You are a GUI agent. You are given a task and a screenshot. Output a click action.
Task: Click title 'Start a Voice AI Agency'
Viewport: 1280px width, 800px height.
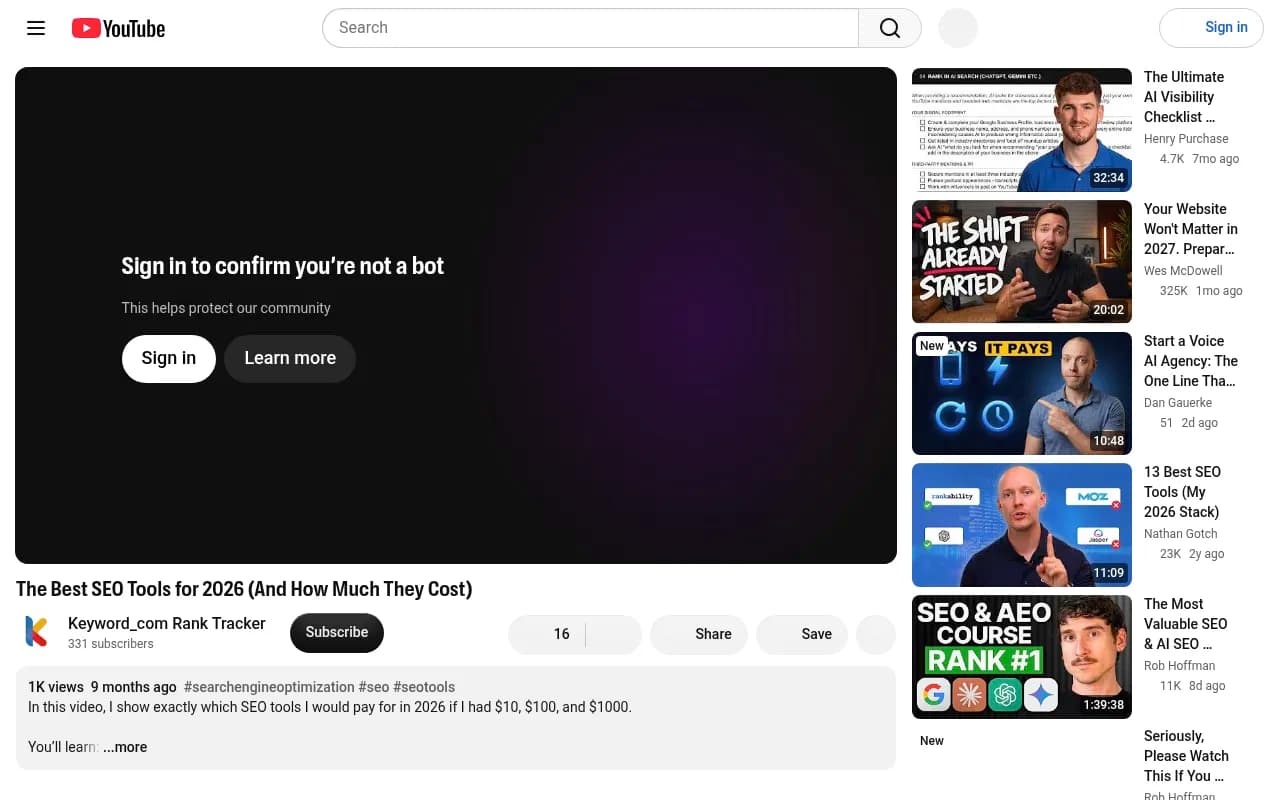coord(1191,361)
